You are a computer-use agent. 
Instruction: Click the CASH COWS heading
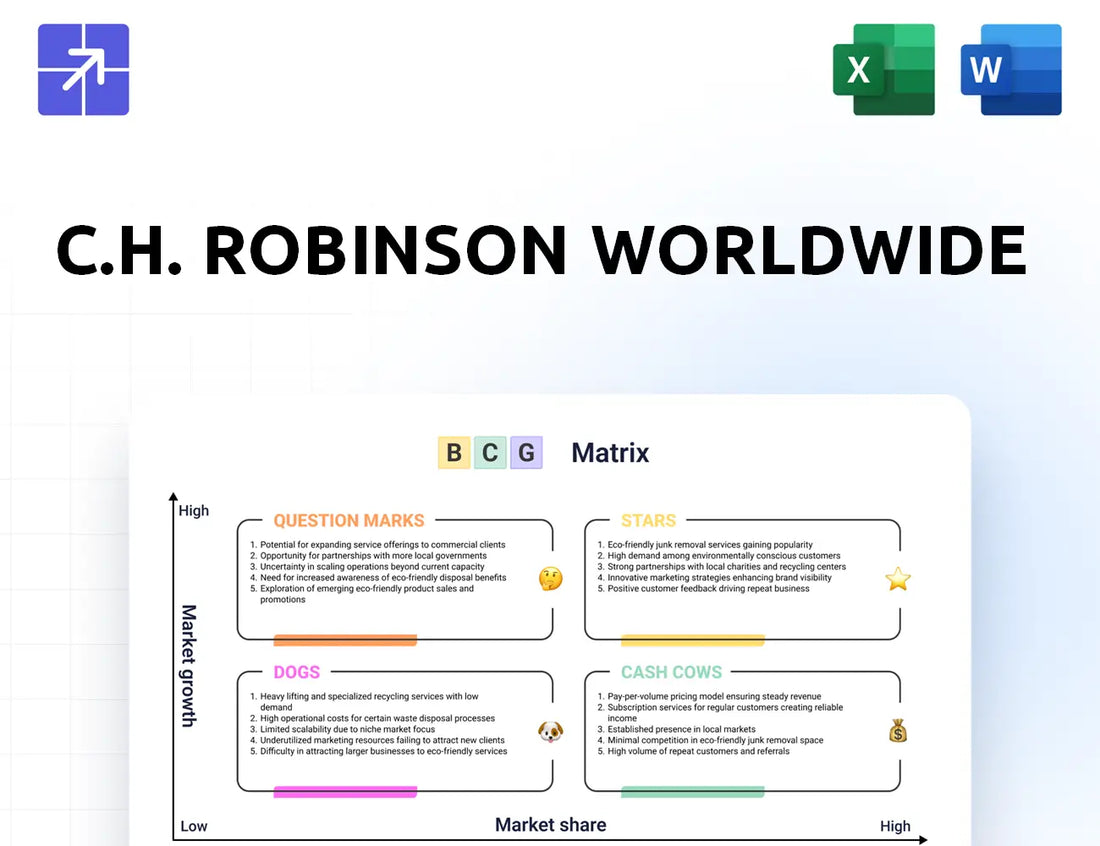coord(671,672)
